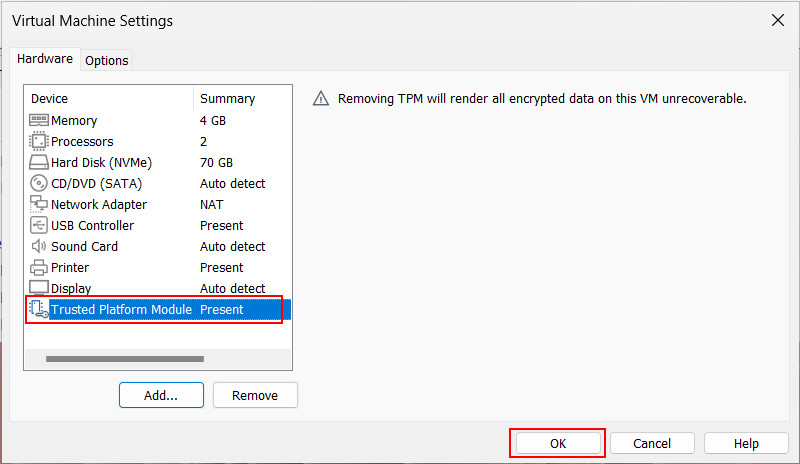The width and height of the screenshot is (800, 464).
Task: Click the USB Controller icon
Action: [x=39, y=225]
